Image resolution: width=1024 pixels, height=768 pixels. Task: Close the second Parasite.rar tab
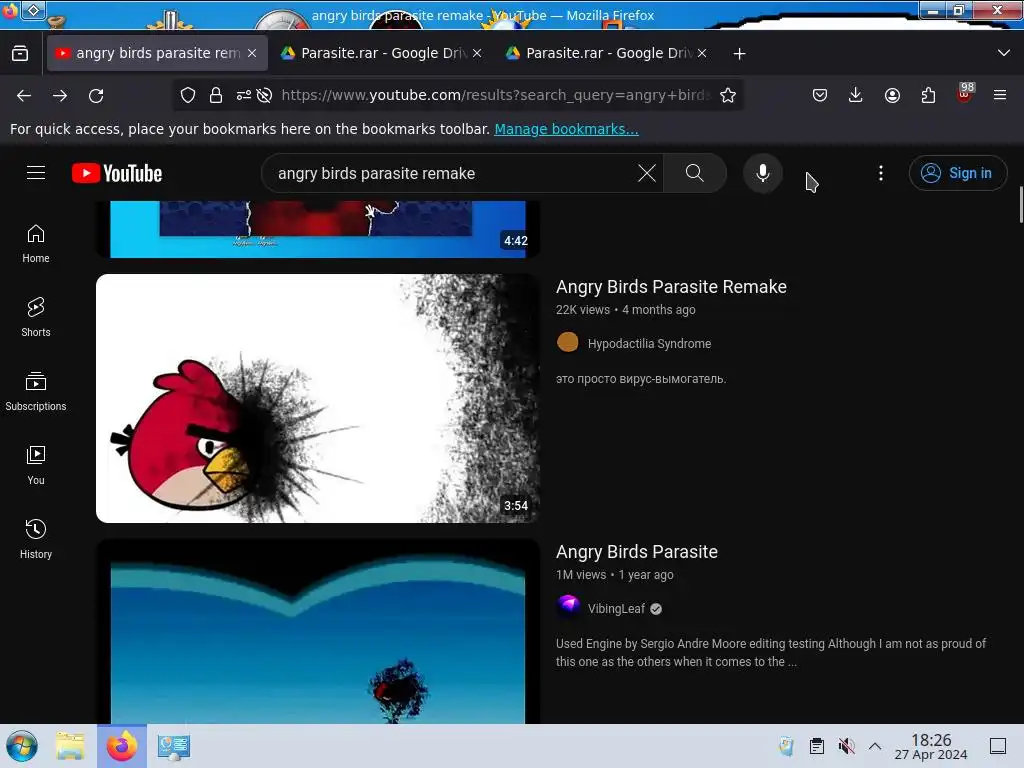click(702, 53)
